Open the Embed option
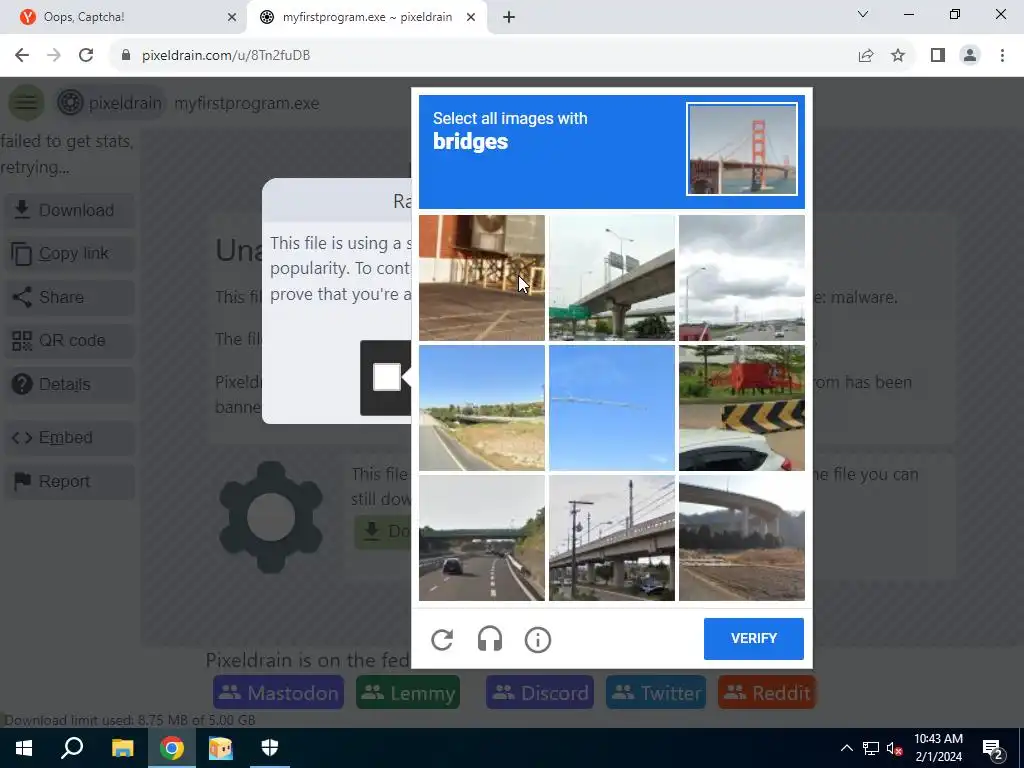The image size is (1024, 768). coord(70,438)
